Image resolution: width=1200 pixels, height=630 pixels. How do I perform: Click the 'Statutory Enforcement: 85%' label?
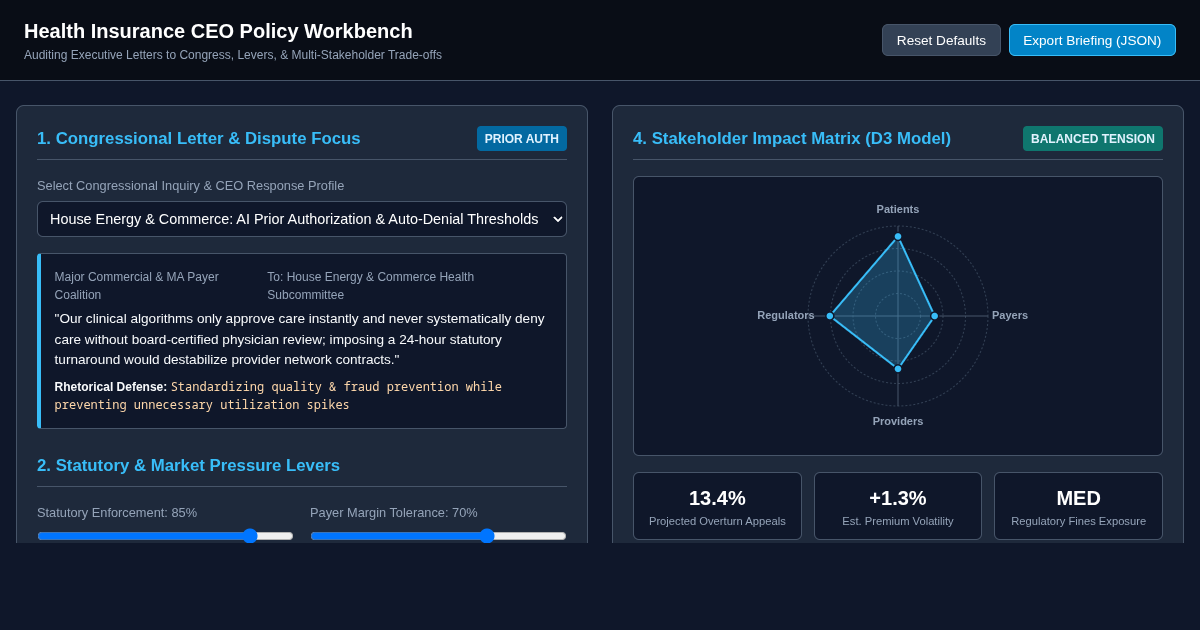pyautogui.click(x=117, y=512)
